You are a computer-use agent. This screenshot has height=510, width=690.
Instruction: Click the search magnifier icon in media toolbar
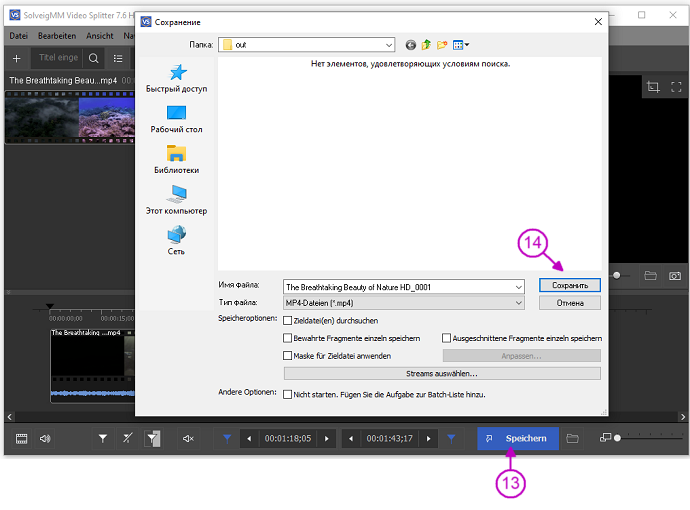coord(94,59)
